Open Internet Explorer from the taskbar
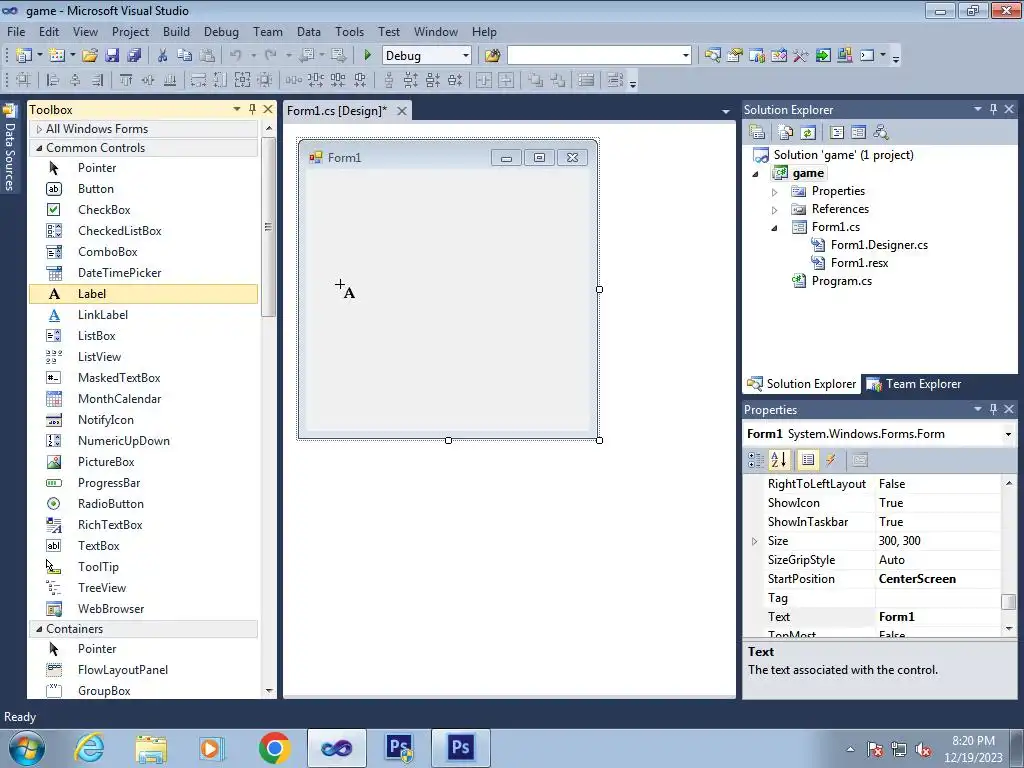This screenshot has width=1024, height=768. pos(89,748)
